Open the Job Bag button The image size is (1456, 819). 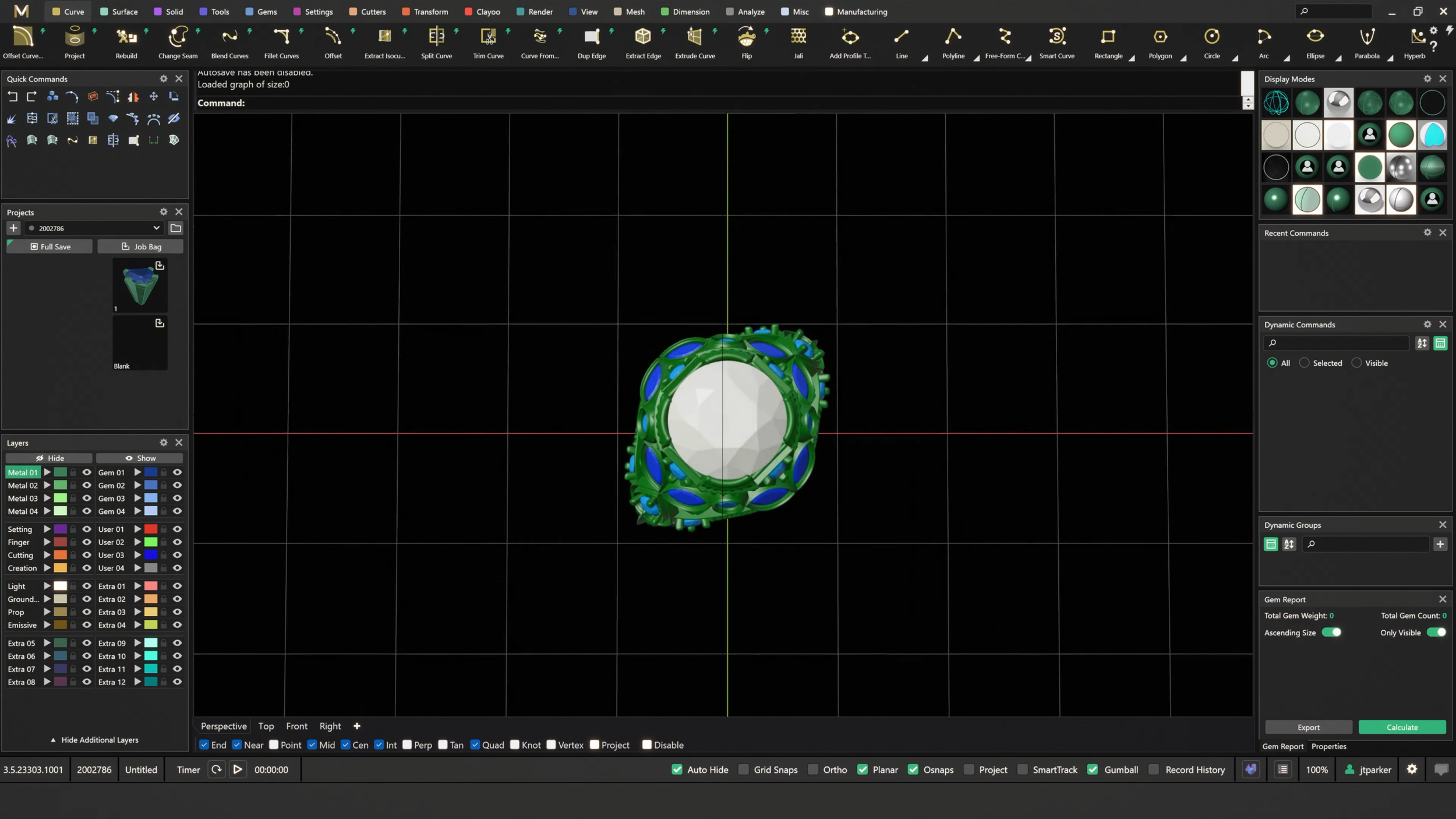[140, 246]
